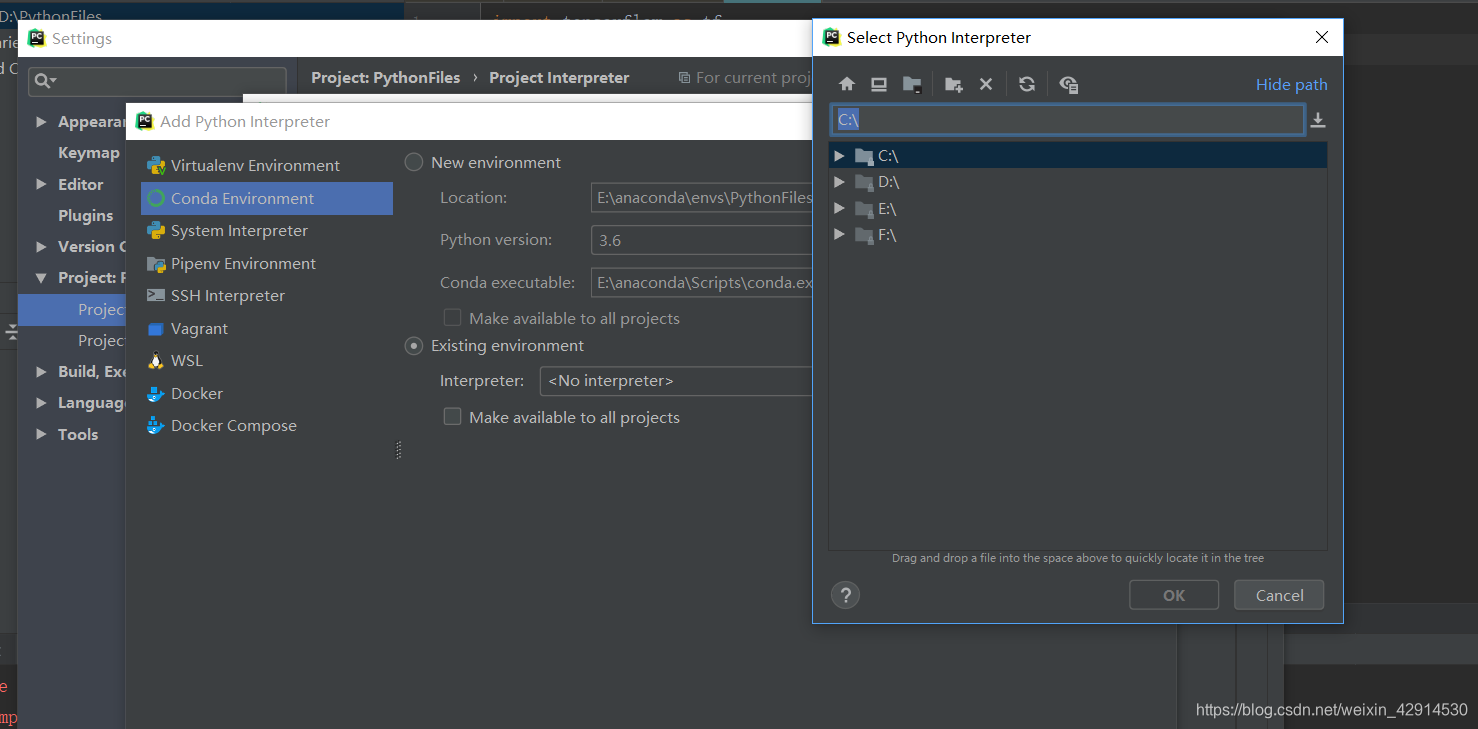Expand the C:\ drive node
Viewport: 1478px width, 729px height.
[840, 156]
